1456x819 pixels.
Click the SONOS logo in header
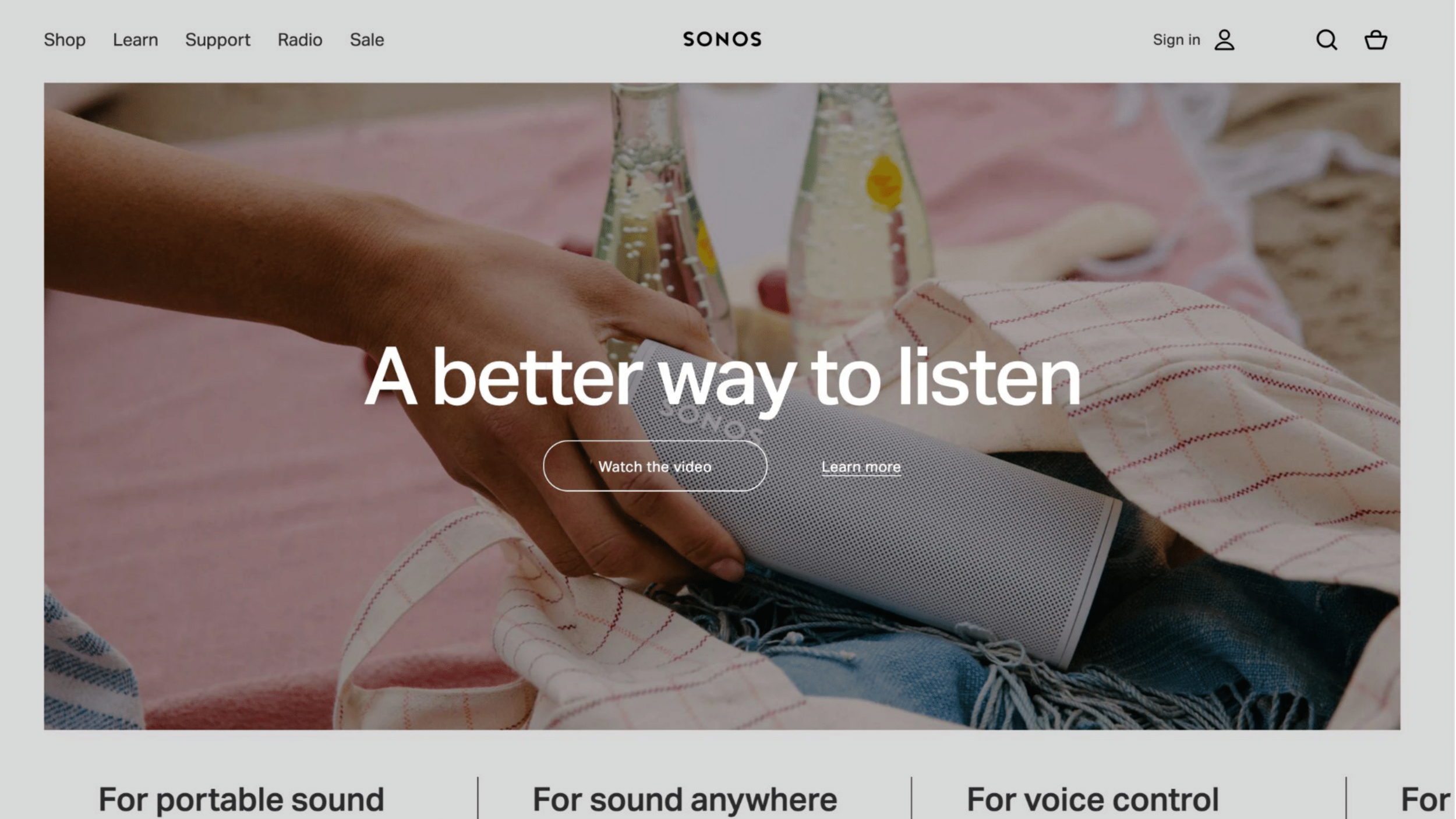tap(722, 40)
